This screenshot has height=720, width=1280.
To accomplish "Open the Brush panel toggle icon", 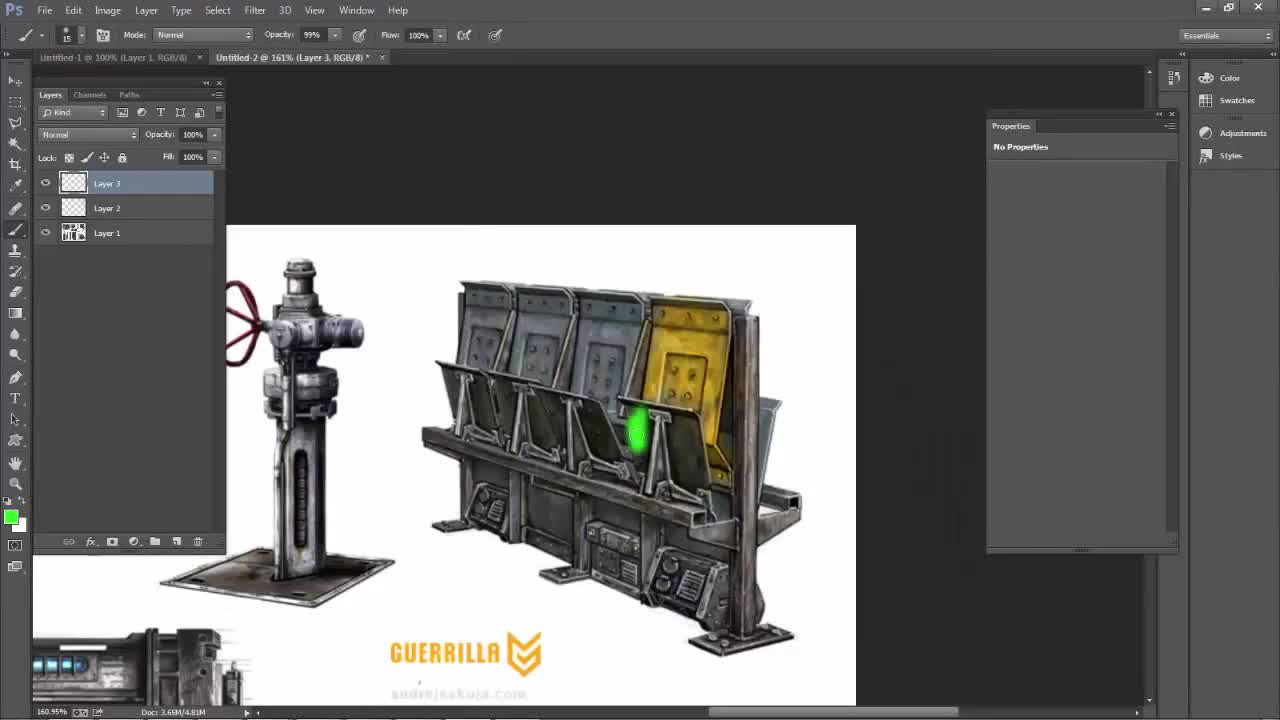I will pos(103,35).
